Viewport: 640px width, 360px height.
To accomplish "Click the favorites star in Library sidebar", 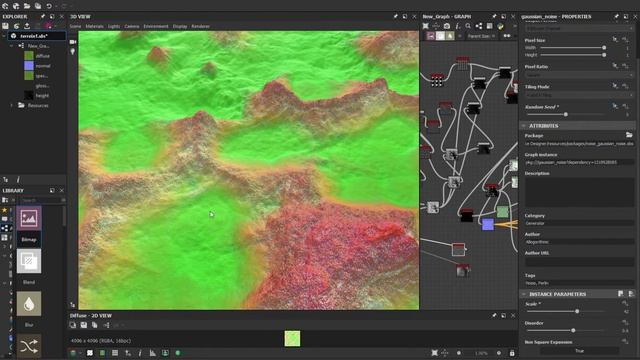I will [5, 210].
